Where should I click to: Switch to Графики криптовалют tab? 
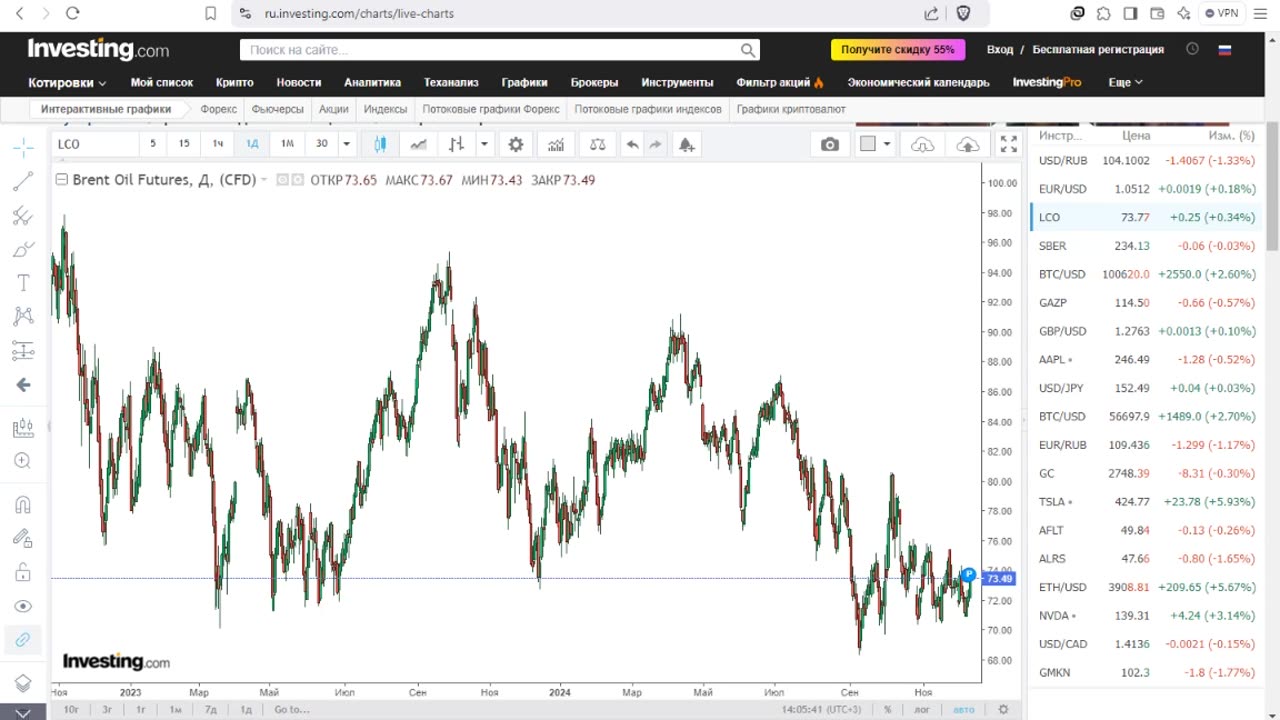[791, 109]
